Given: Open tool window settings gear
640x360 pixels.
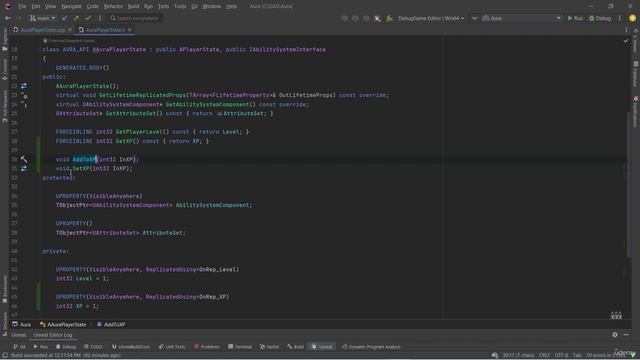Looking at the screenshot, I should coord(615,335).
